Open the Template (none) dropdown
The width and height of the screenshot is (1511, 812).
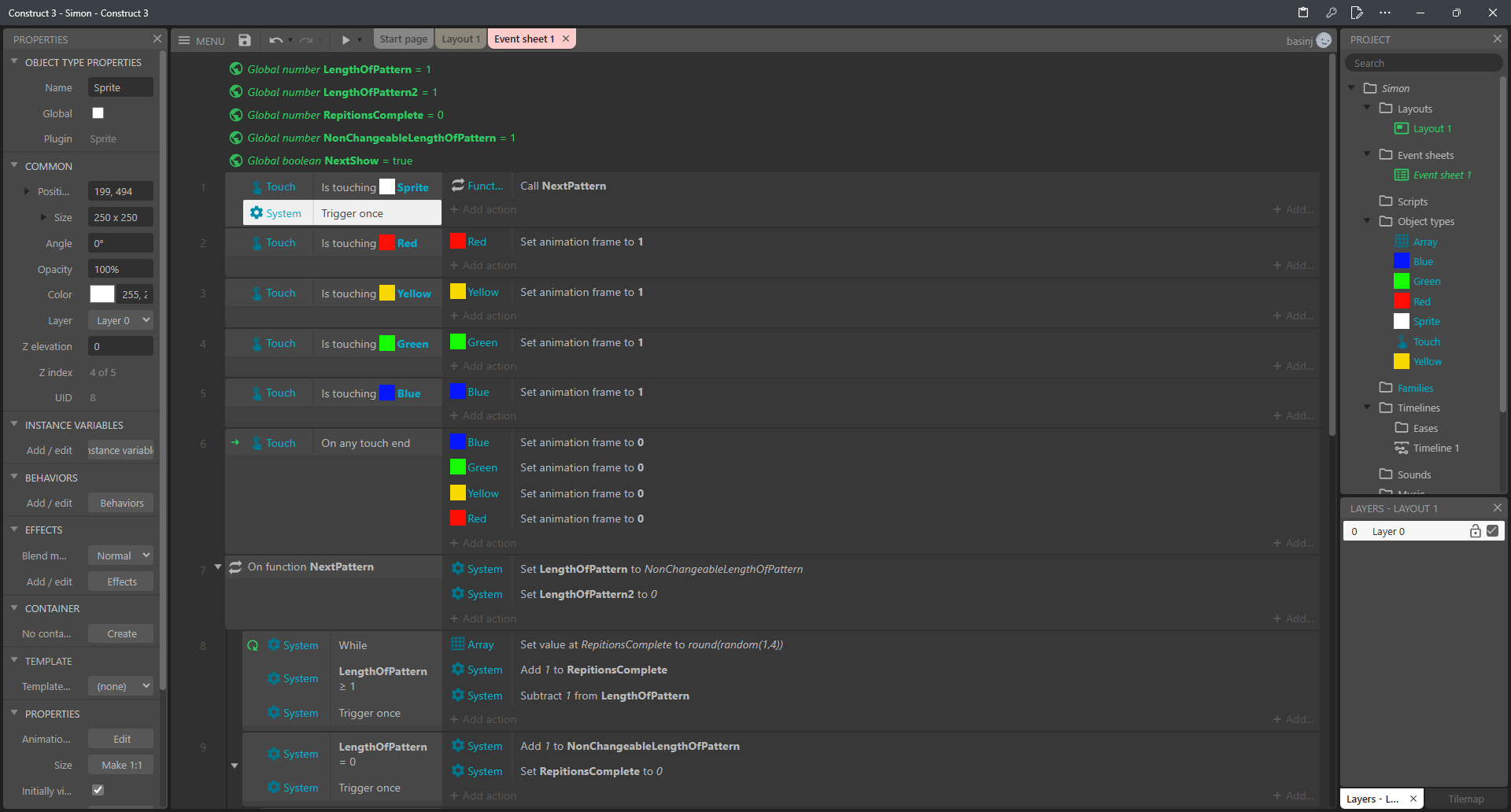[x=120, y=686]
